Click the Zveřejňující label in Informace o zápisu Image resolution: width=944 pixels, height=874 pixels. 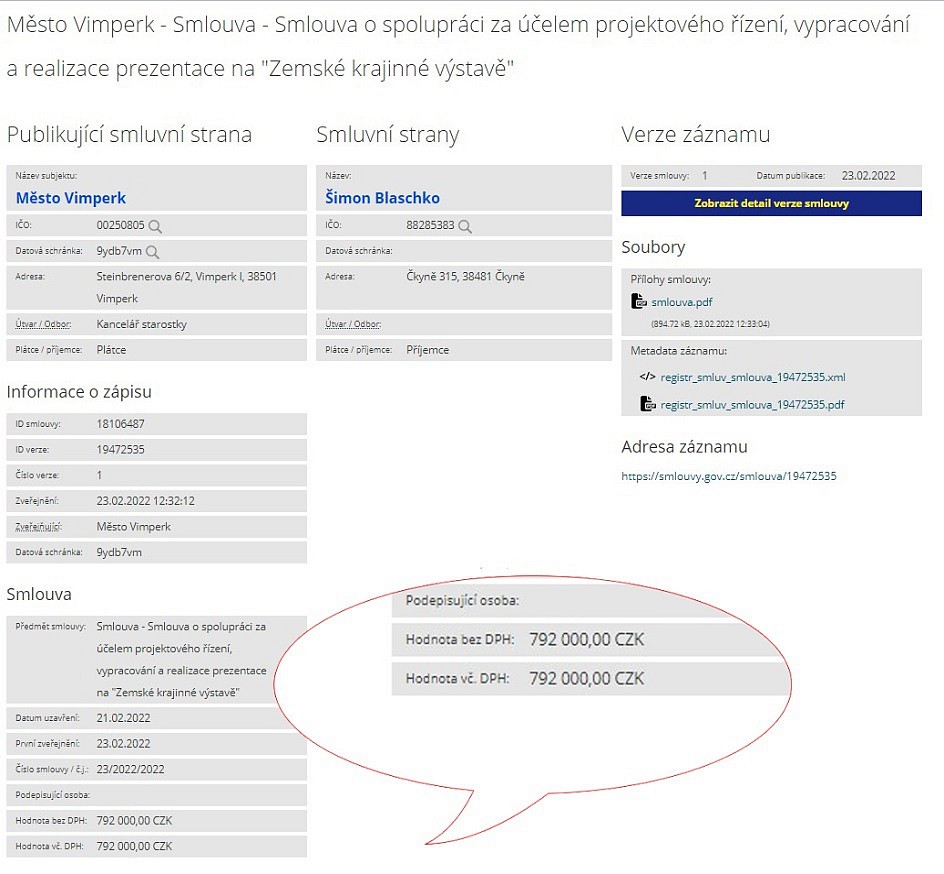tap(39, 527)
